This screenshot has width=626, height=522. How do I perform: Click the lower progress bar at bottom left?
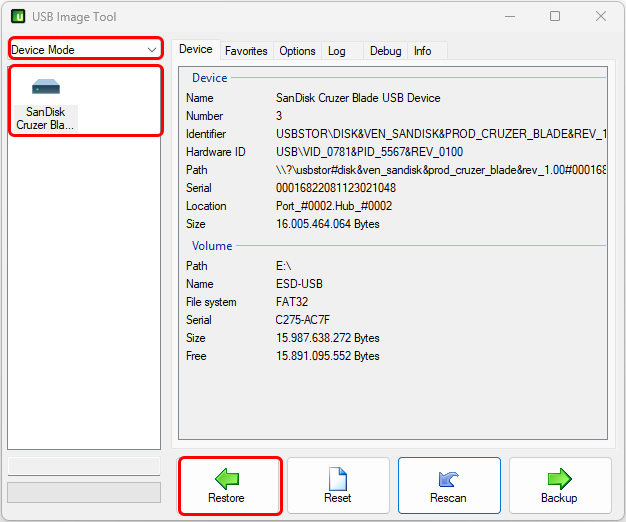coord(84,492)
